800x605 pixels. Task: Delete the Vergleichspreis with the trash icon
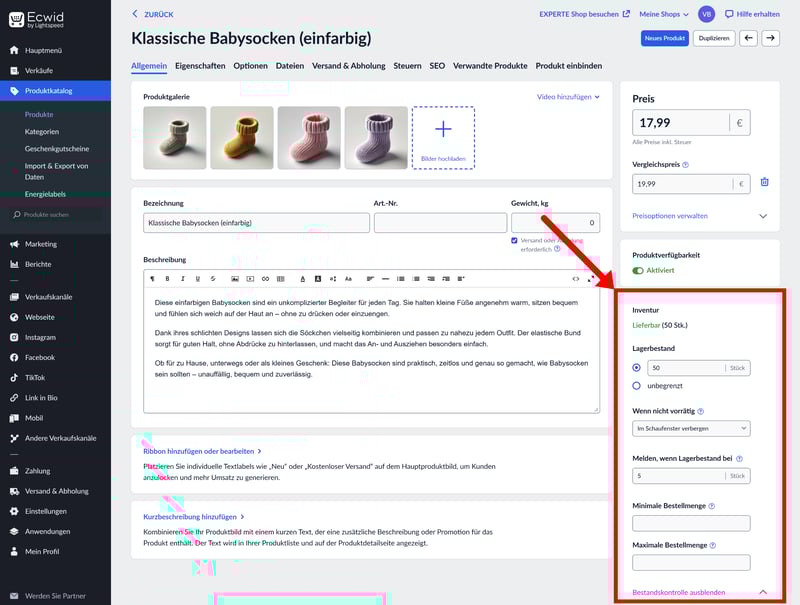pyautogui.click(x=764, y=183)
